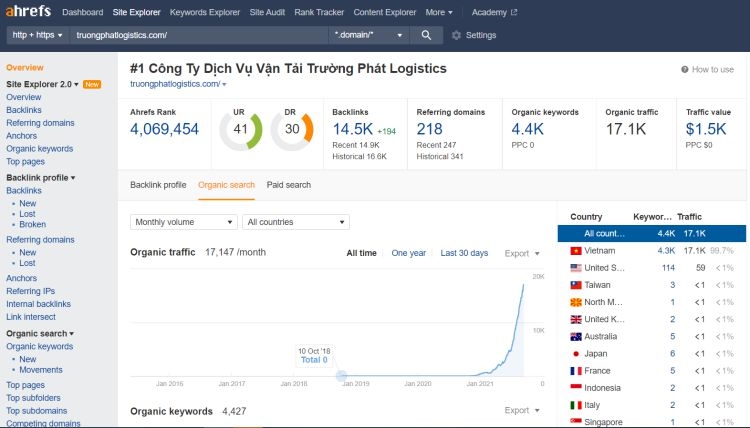This screenshot has width=750, height=428.
Task: Select the Organic search tab
Action: (x=226, y=185)
